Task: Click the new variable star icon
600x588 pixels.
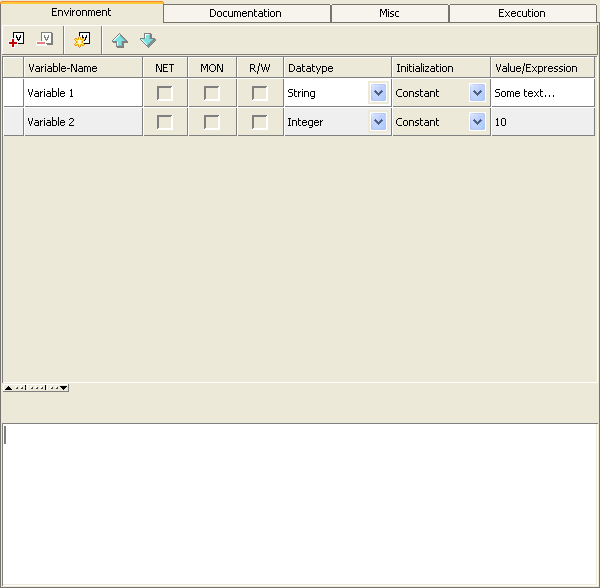Action: pos(81,40)
